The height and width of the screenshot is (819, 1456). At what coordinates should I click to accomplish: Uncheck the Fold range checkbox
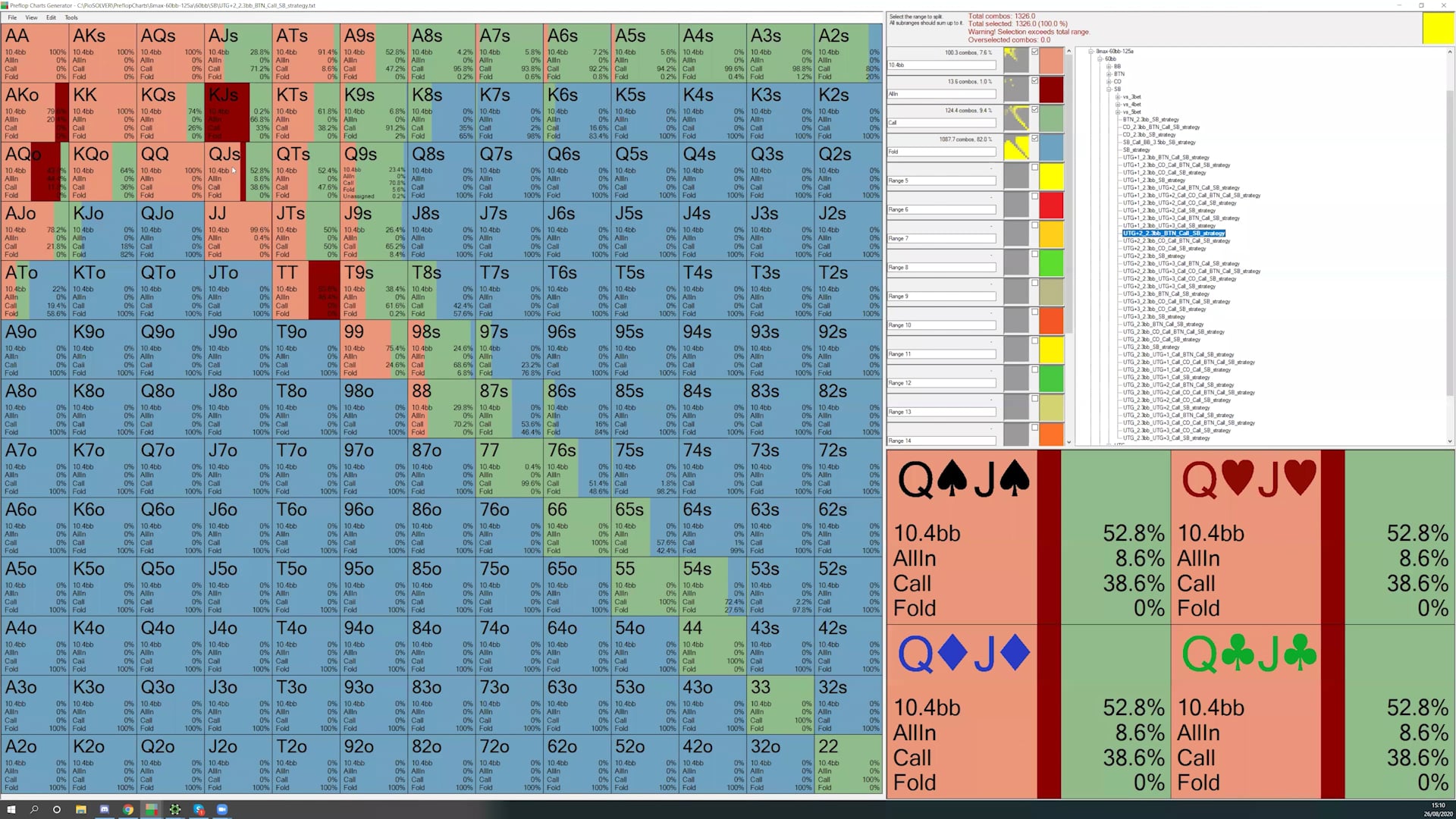pyautogui.click(x=1034, y=138)
